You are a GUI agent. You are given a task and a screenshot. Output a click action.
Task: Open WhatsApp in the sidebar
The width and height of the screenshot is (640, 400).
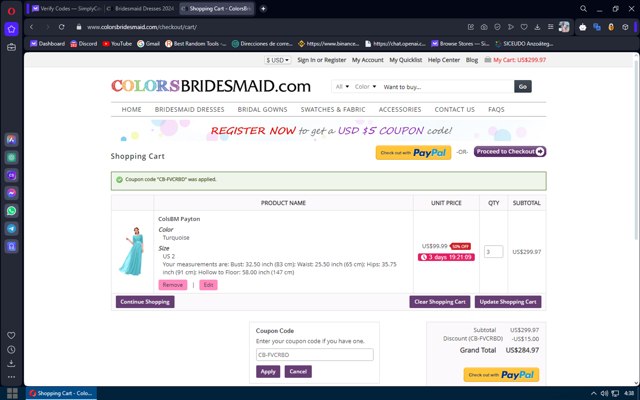(x=11, y=211)
